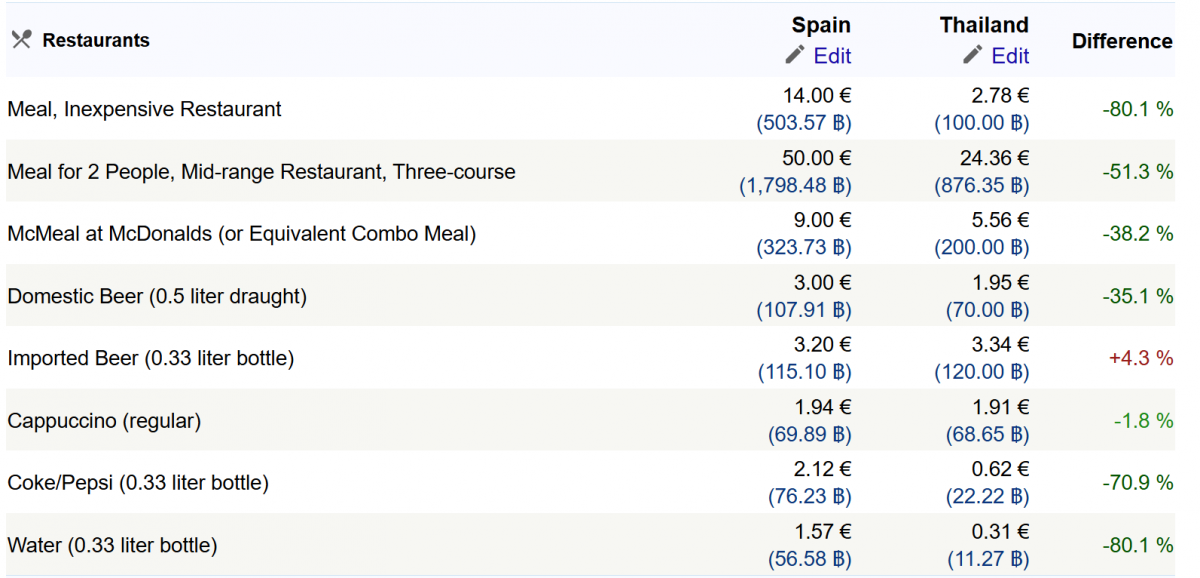
Task: Click the Spain column header
Action: click(x=821, y=25)
